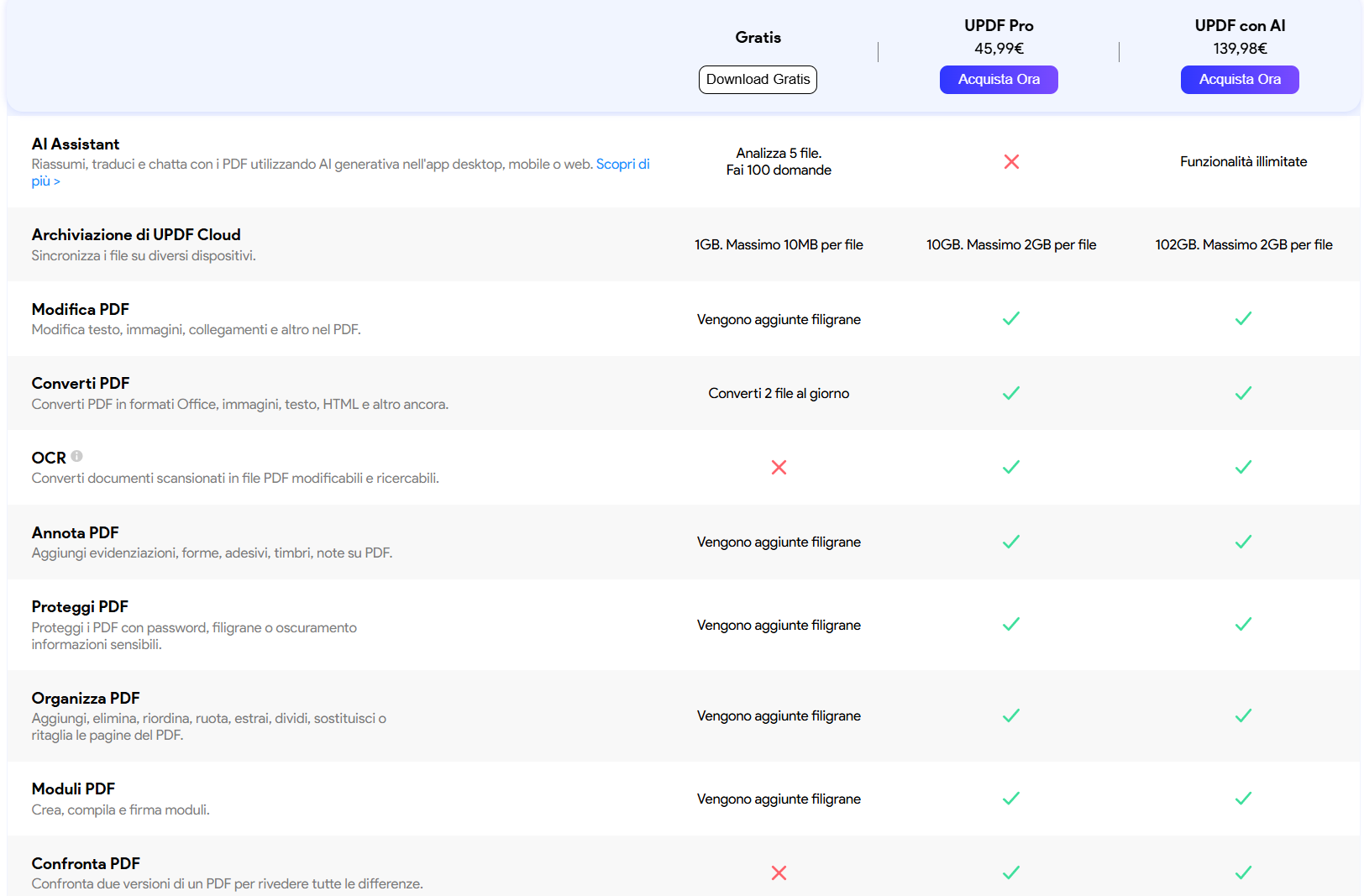The height and width of the screenshot is (896, 1364).
Task: Click 'Vengono aggiunte filigrane' in Proteggi PDF row
Action: click(x=779, y=625)
